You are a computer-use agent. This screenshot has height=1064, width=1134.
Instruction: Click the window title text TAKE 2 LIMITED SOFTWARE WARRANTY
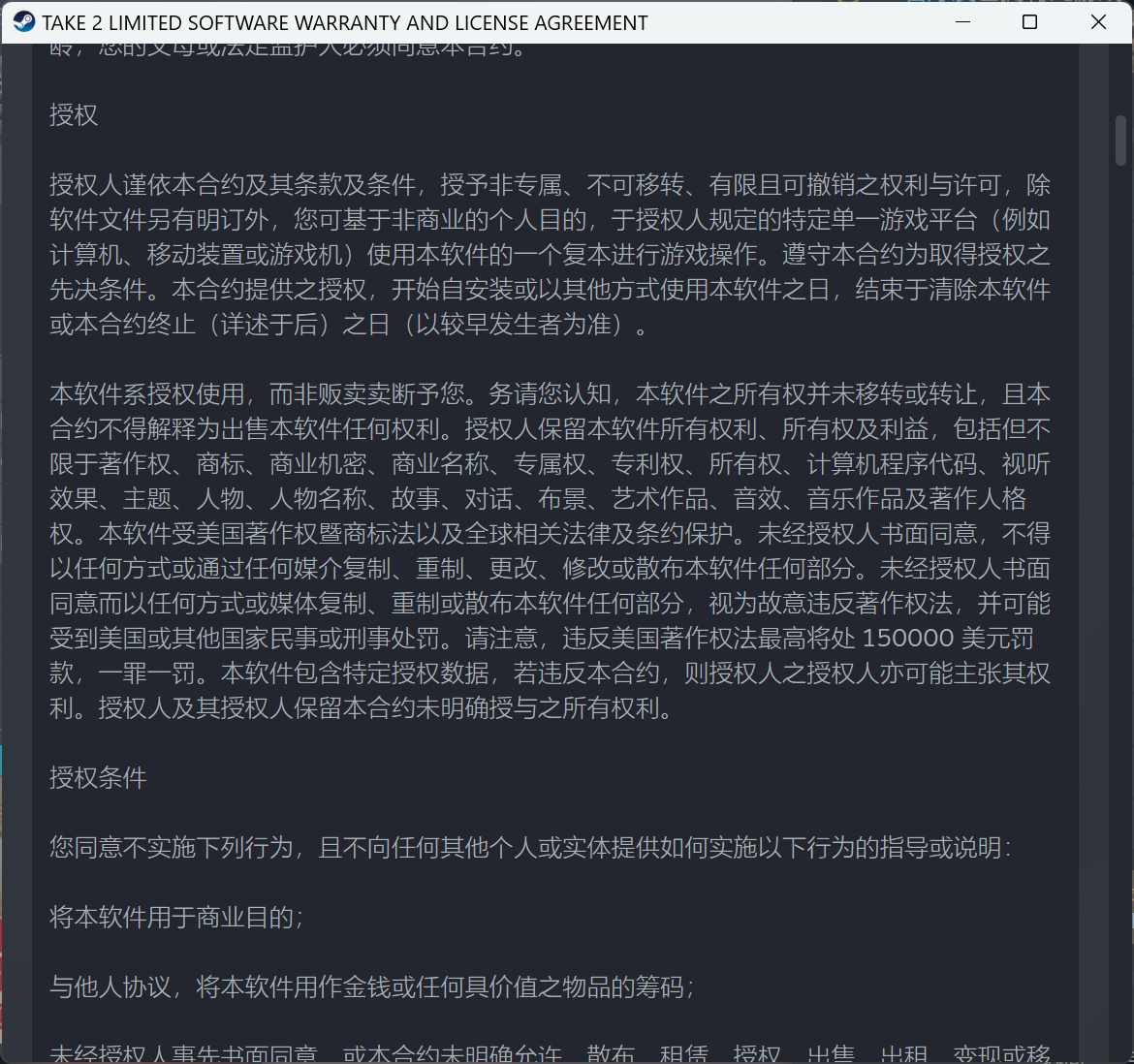(344, 23)
